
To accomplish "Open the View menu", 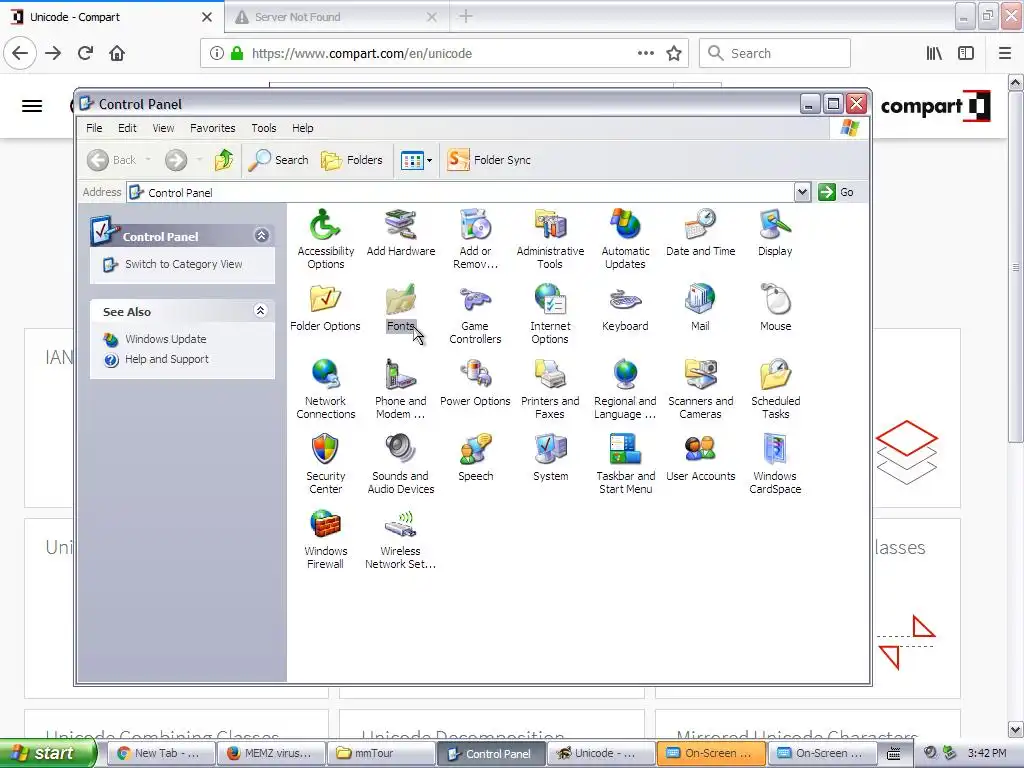I will [163, 128].
